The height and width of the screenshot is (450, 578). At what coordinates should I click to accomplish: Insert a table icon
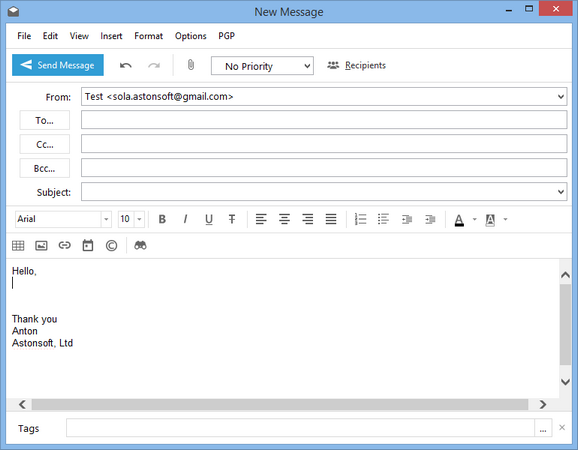tap(18, 245)
